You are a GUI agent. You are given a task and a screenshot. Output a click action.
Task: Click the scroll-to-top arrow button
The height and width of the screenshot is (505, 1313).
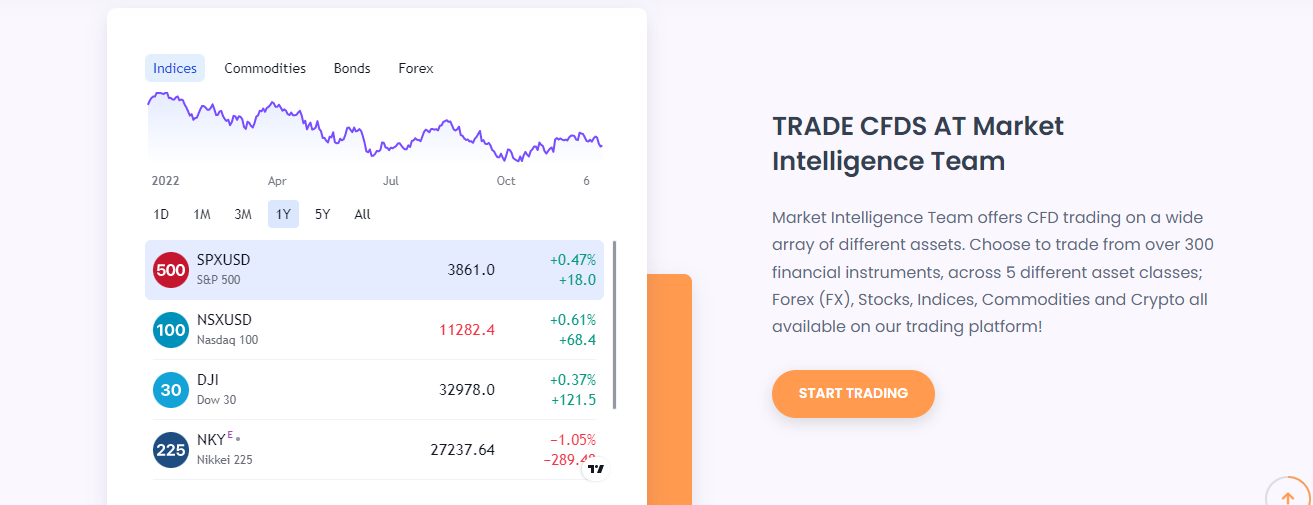pos(1287,497)
